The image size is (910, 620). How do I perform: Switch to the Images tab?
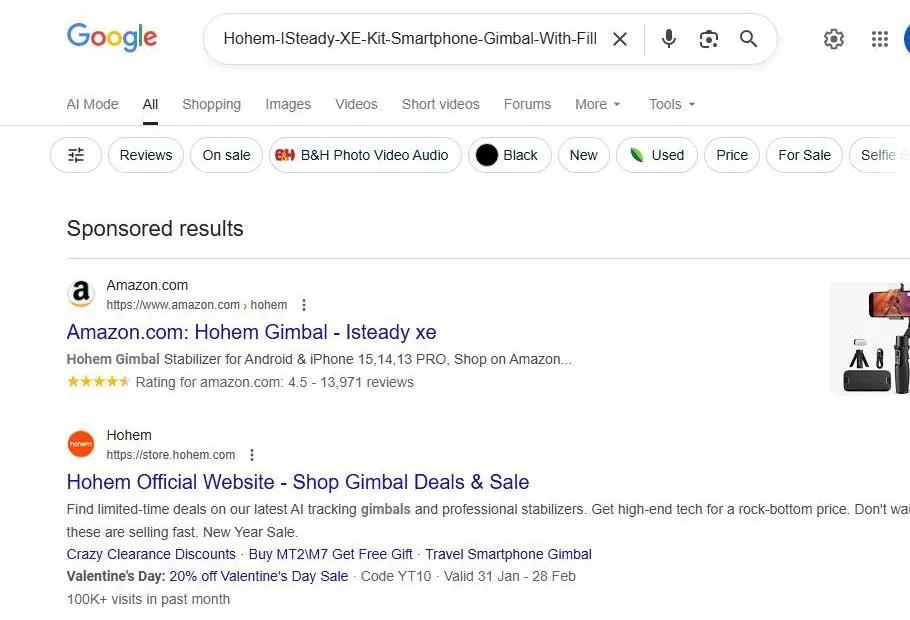pyautogui.click(x=288, y=104)
